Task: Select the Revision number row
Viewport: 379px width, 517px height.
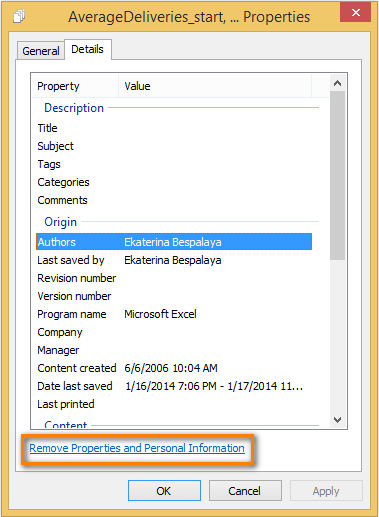Action: pyautogui.click(x=174, y=278)
